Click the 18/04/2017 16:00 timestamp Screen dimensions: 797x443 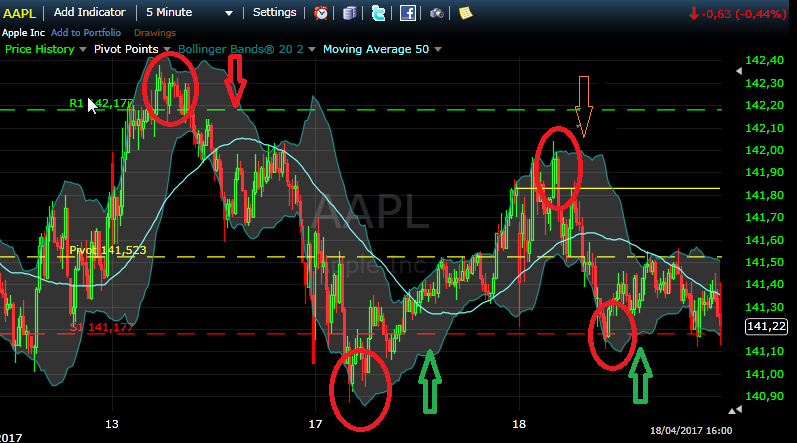coord(691,431)
